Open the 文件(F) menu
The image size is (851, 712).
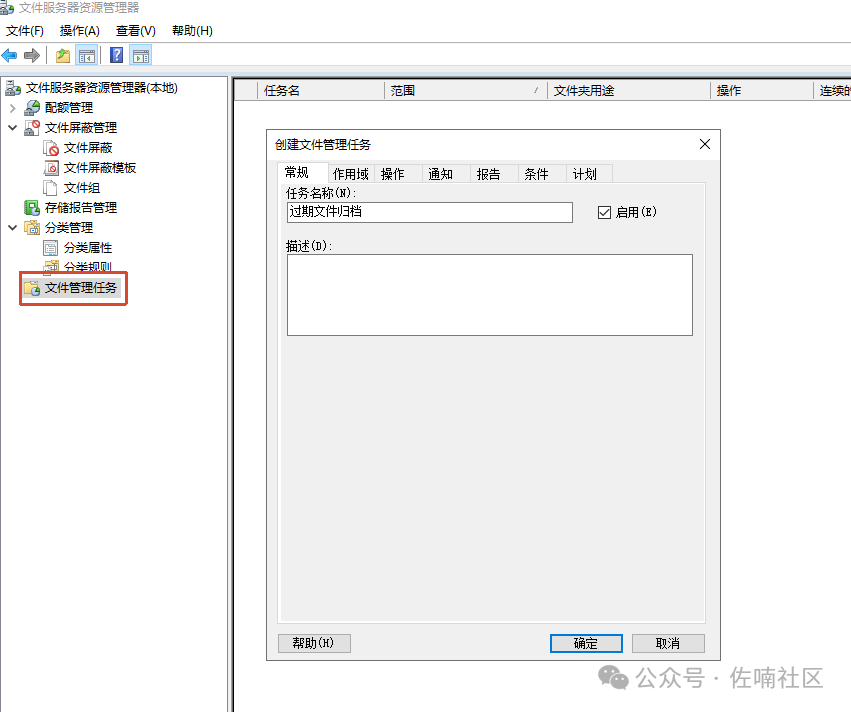tap(24, 31)
